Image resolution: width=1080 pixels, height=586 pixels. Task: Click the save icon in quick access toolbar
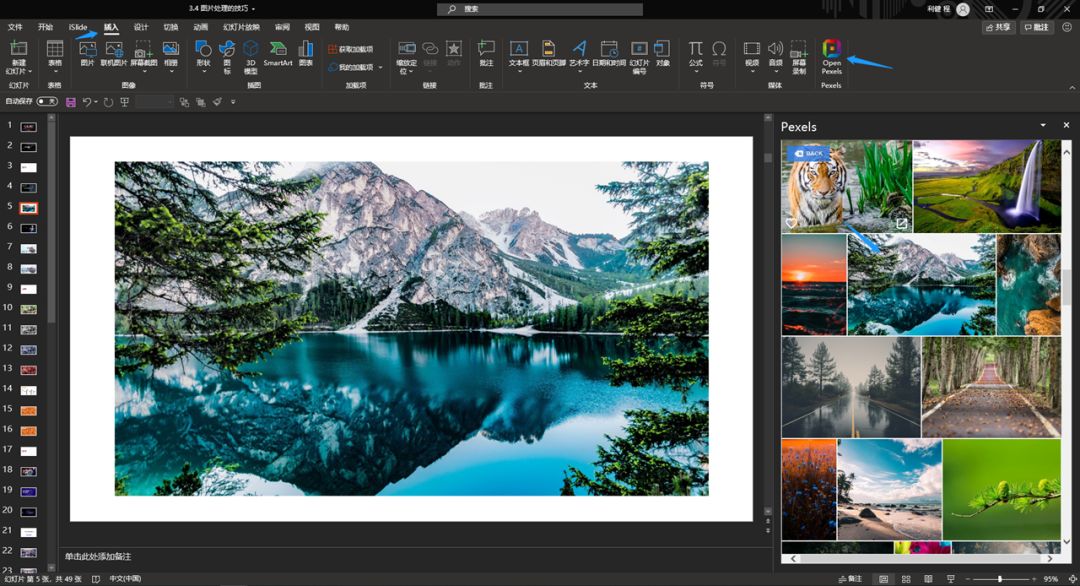[x=70, y=102]
